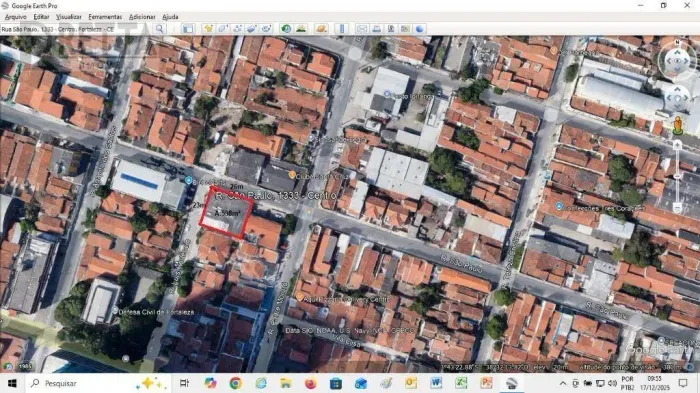Click the Print icon in toolbar
Screen dimensions: 700x393
click(376, 29)
